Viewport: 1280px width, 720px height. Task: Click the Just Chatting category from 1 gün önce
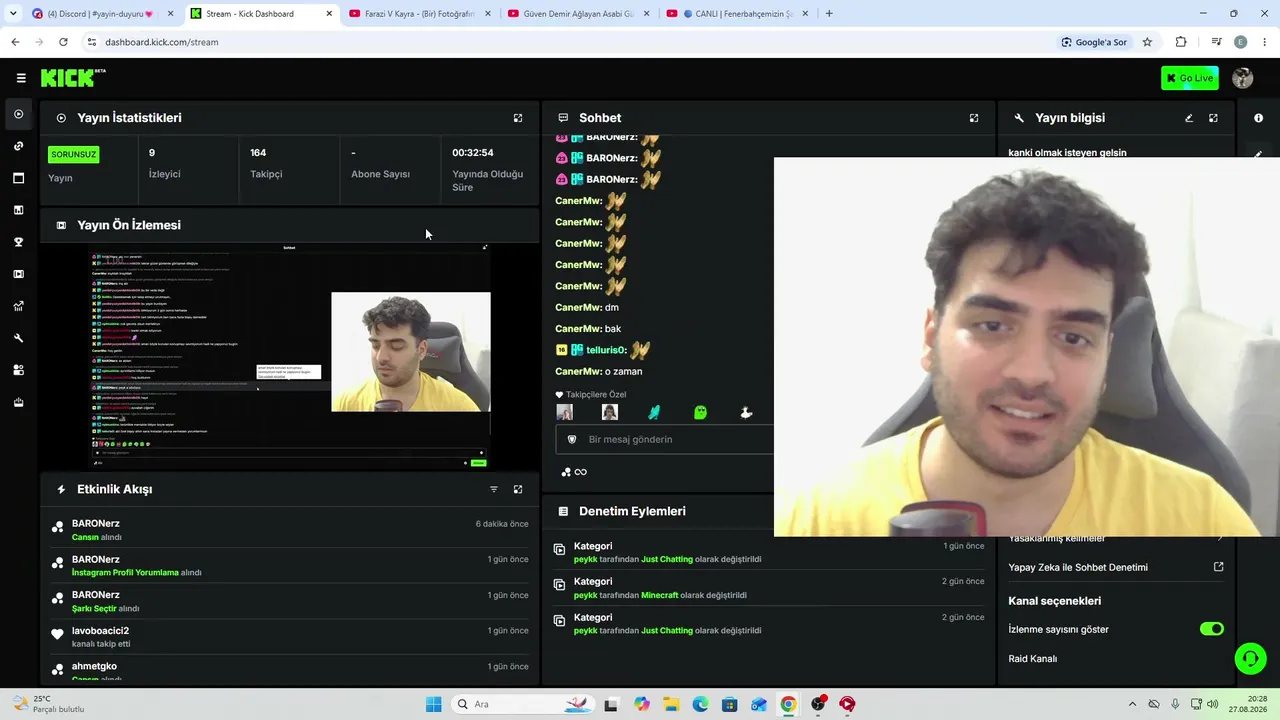coord(667,560)
